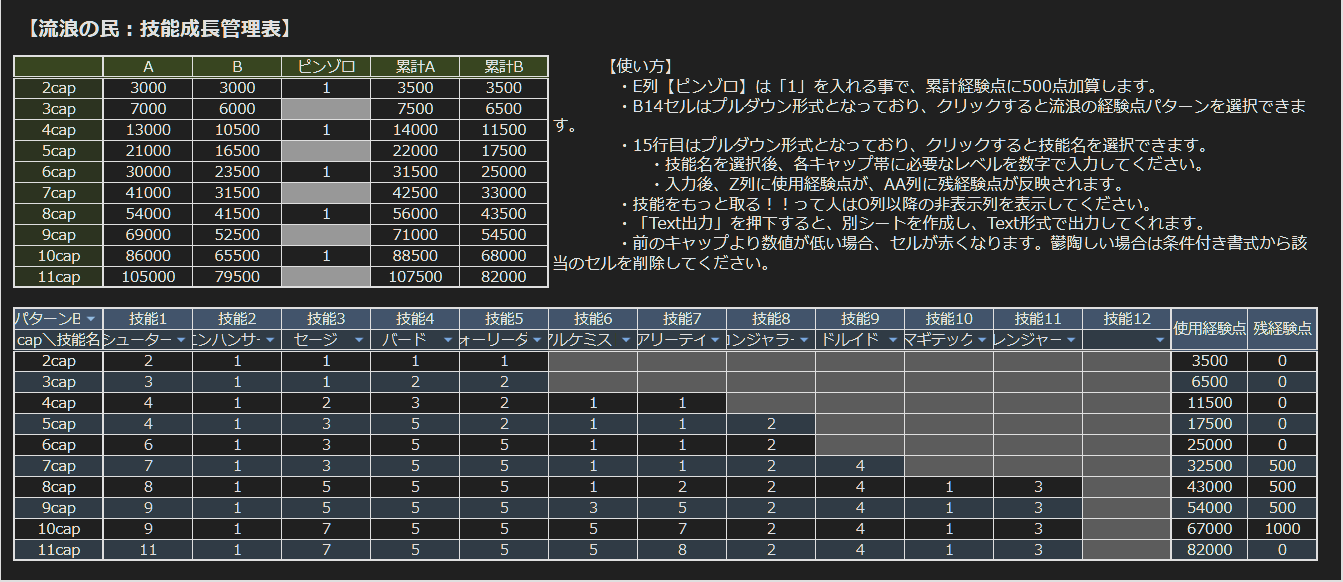Open the レンジャー dropdown under 技能11
This screenshot has width=1343, height=582.
pos(1073,340)
